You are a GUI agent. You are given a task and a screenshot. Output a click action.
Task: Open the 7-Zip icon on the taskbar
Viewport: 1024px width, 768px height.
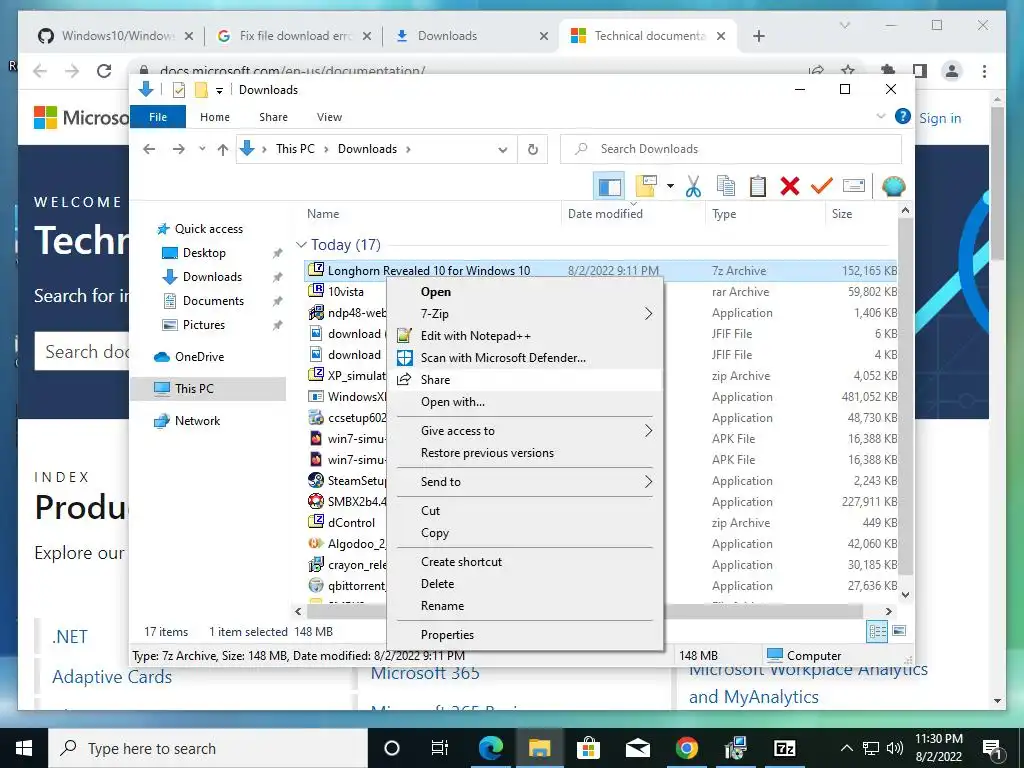pyautogui.click(x=784, y=748)
